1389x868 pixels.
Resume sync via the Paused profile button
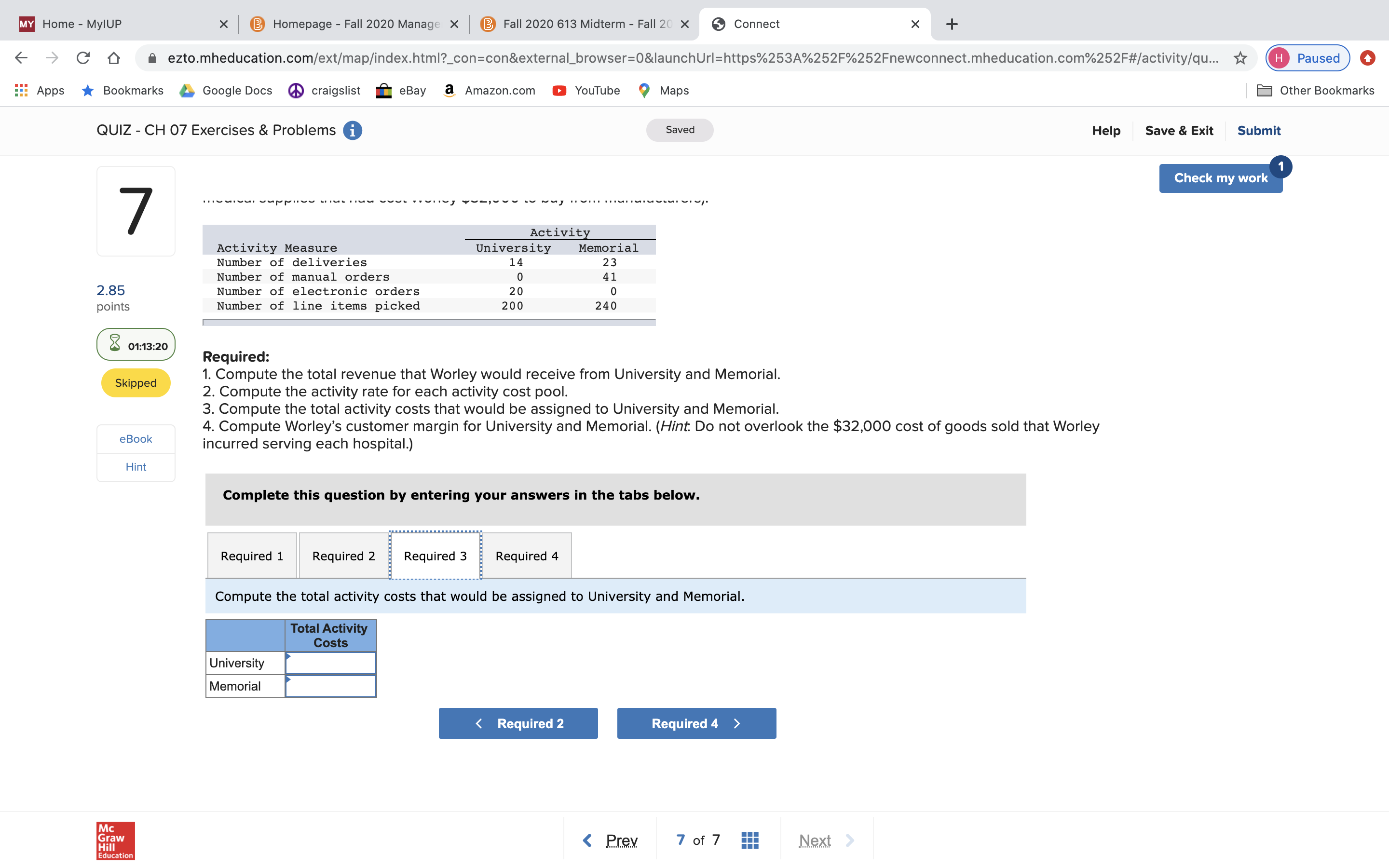(1307, 57)
